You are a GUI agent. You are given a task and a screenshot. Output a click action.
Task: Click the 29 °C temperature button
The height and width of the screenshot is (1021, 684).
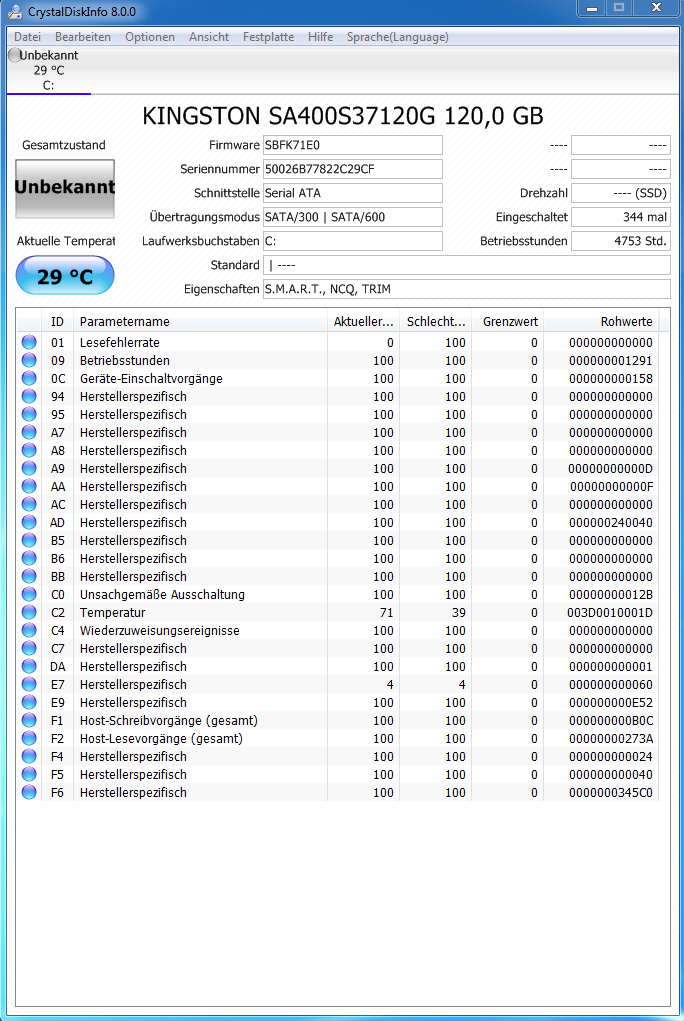[x=65, y=275]
